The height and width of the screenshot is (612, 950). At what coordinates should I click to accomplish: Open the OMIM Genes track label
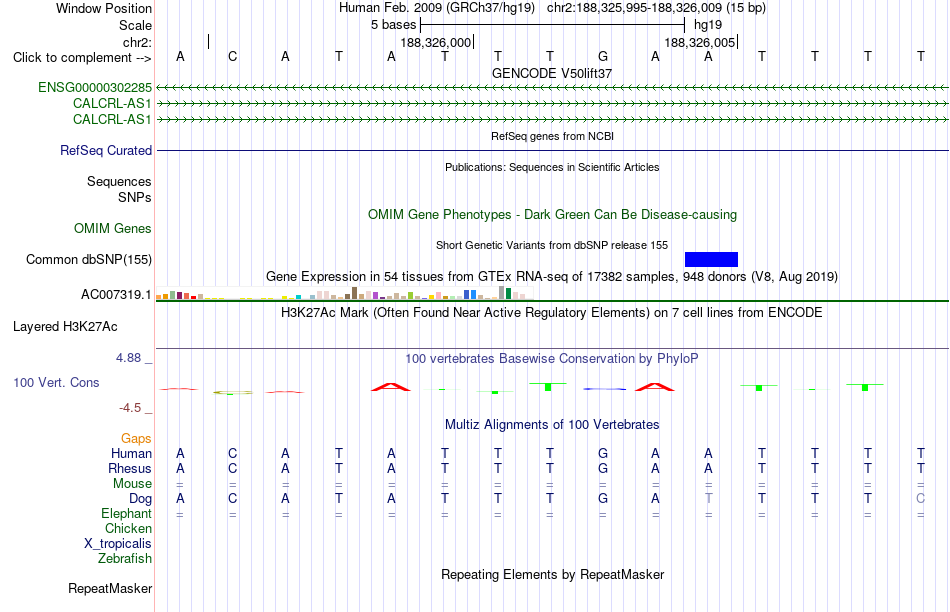(113, 228)
